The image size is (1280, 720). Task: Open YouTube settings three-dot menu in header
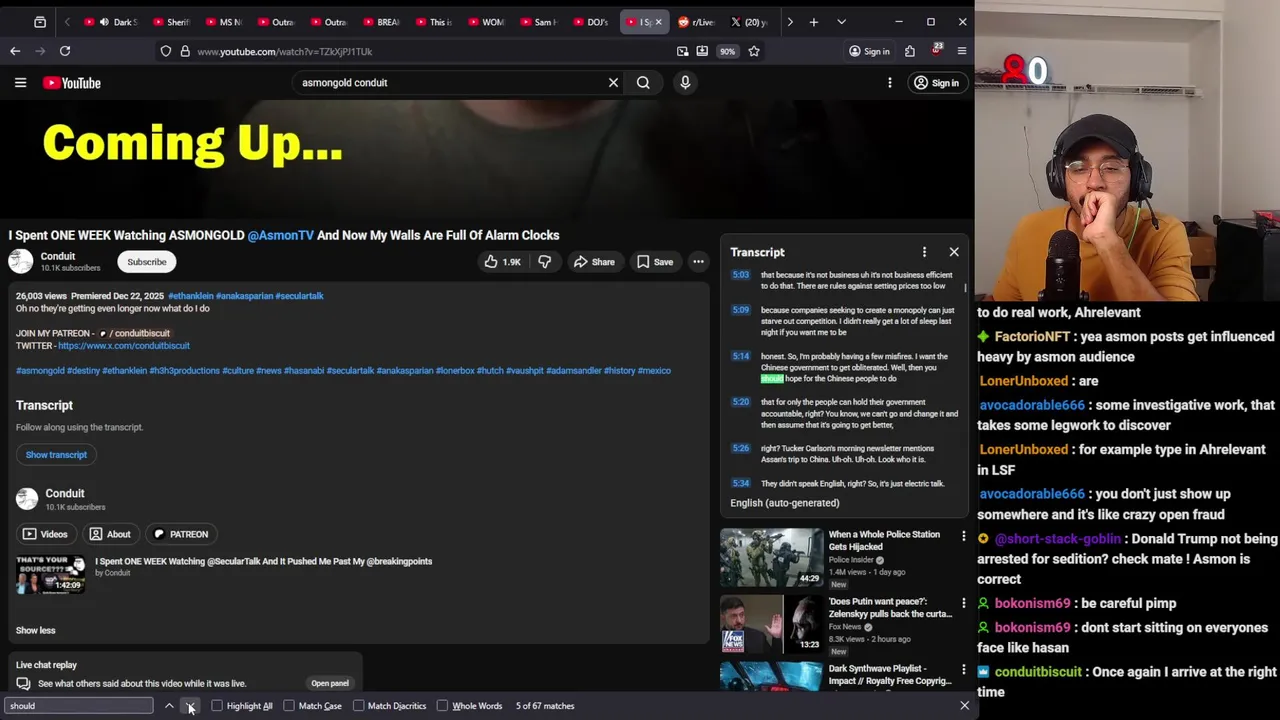click(x=889, y=83)
